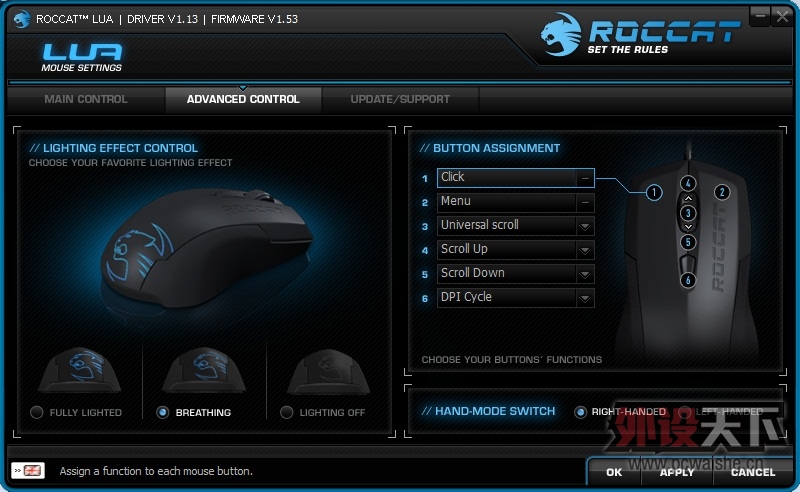800x492 pixels.
Task: Select the Lighting Off radio button
Action: pos(287,412)
